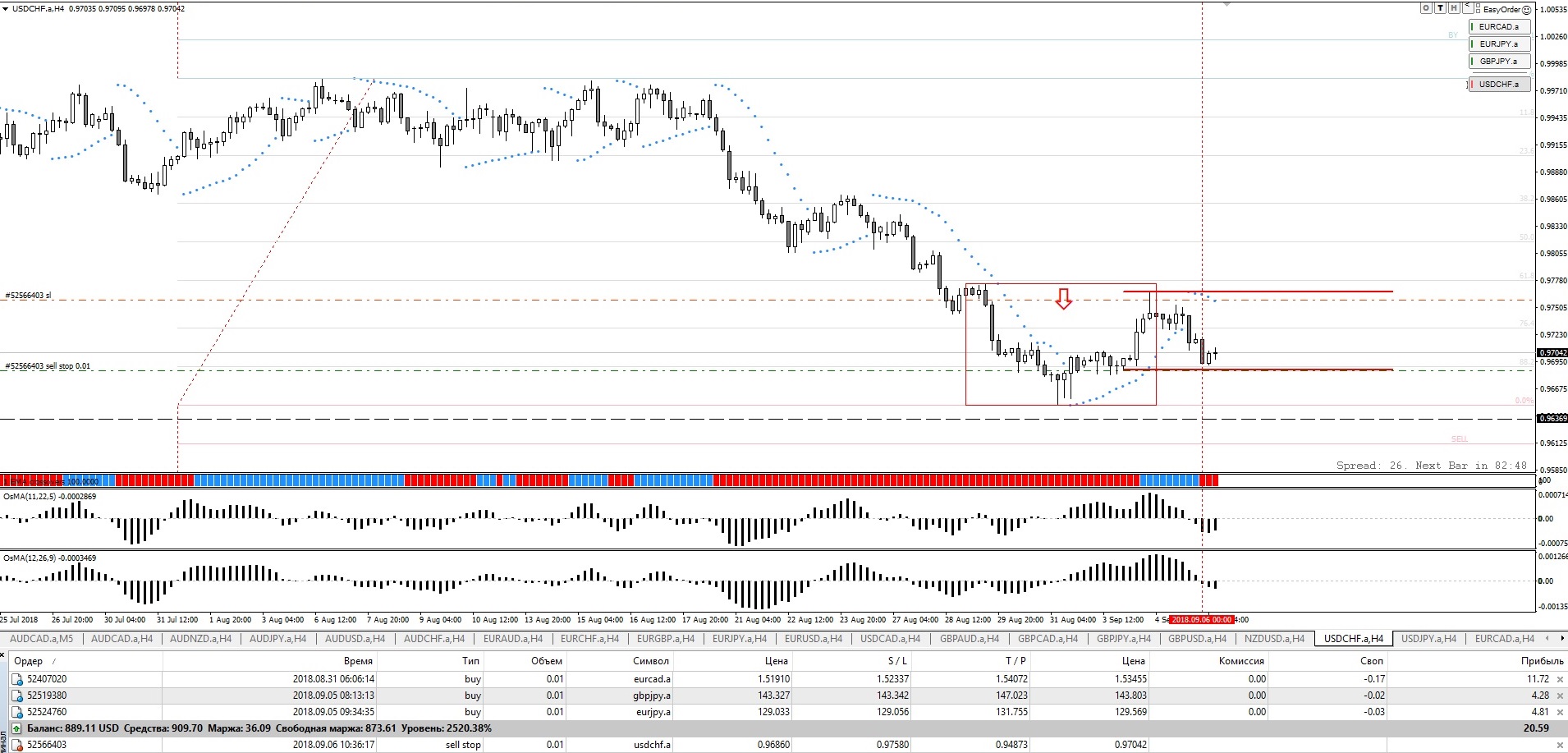The width and height of the screenshot is (1568, 753).
Task: Open the AUDCAD.a,M5 chart tab
Action: click(41, 638)
